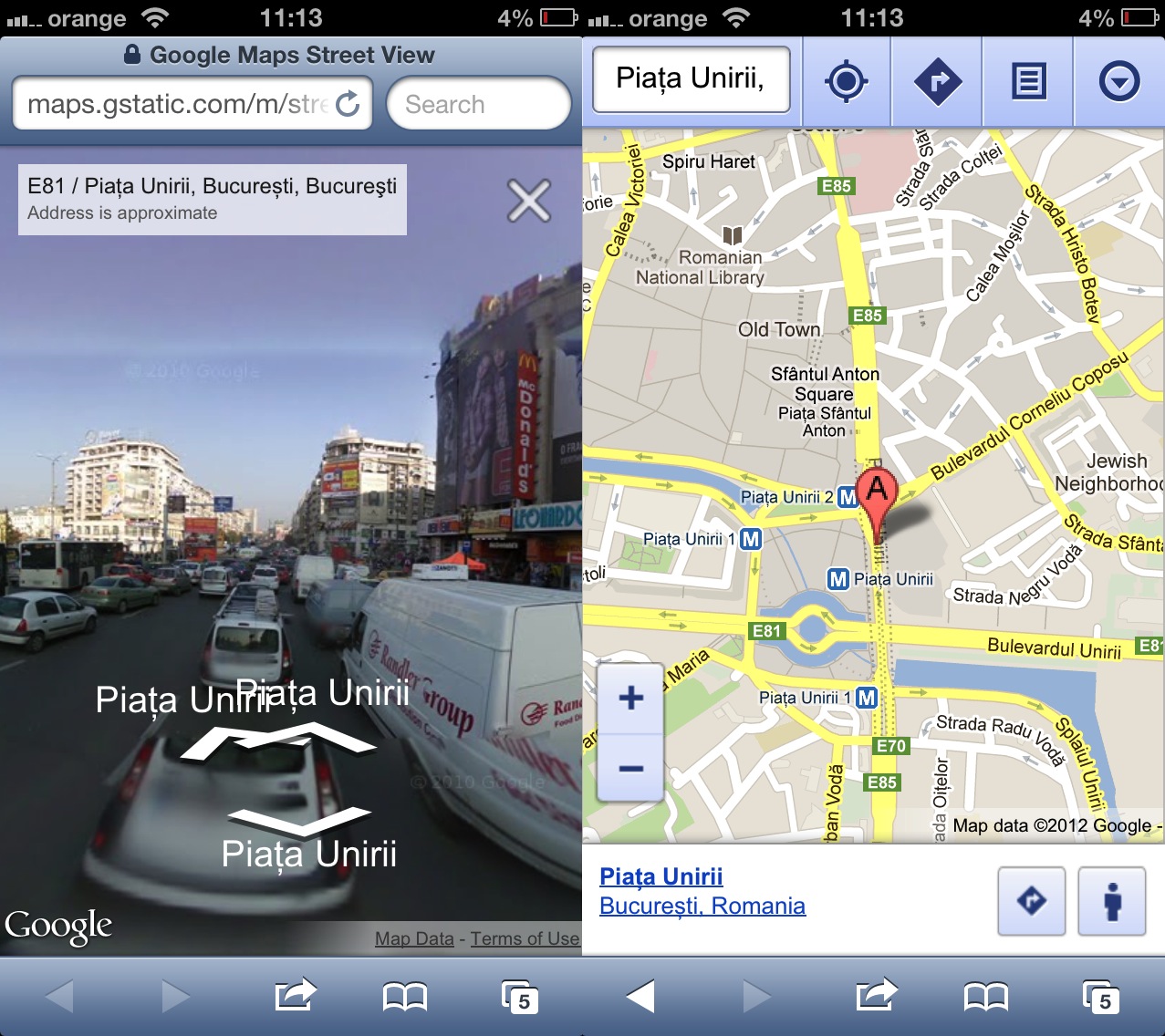Show open tabs in the map browser

pyautogui.click(x=1100, y=997)
